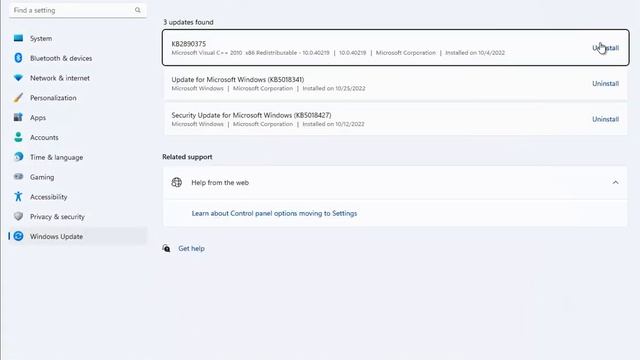Image resolution: width=640 pixels, height=360 pixels.
Task: Click the Find a setting search box
Action: 78,10
